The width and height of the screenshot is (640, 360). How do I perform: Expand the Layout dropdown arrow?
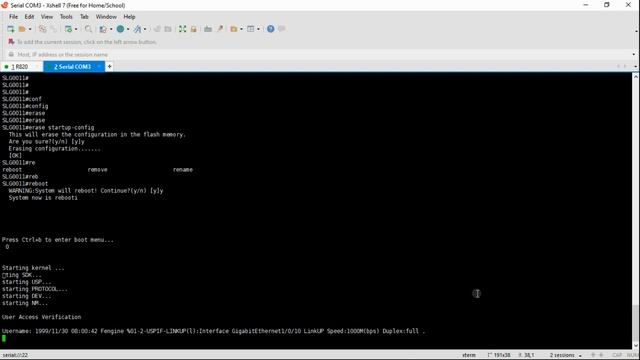pyautogui.click(x=258, y=29)
